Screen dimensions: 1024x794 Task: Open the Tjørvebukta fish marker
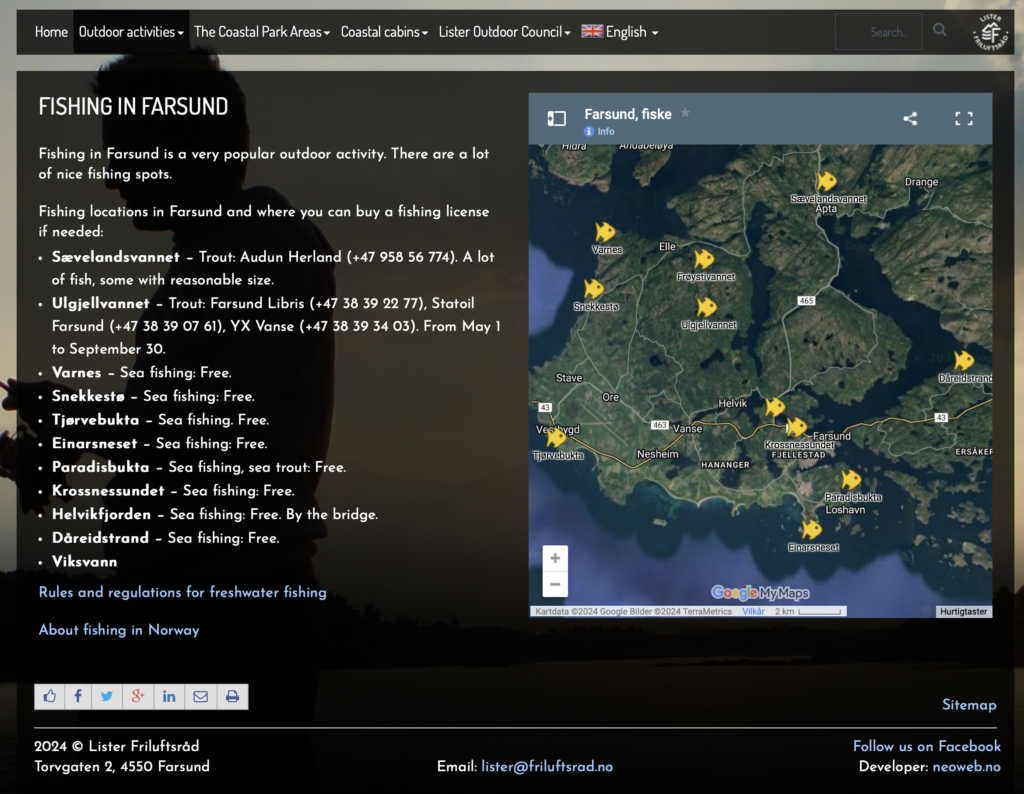pyautogui.click(x=556, y=437)
